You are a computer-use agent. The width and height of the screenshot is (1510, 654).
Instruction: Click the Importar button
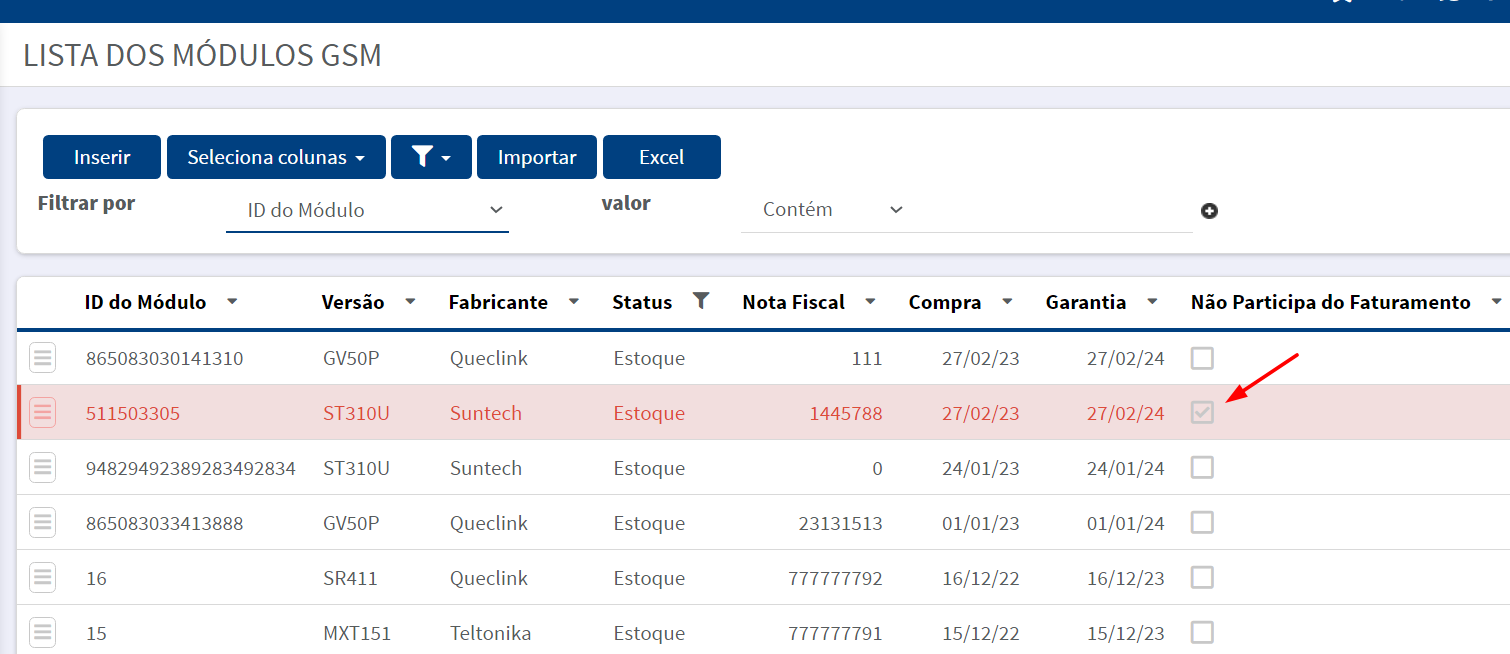point(537,157)
